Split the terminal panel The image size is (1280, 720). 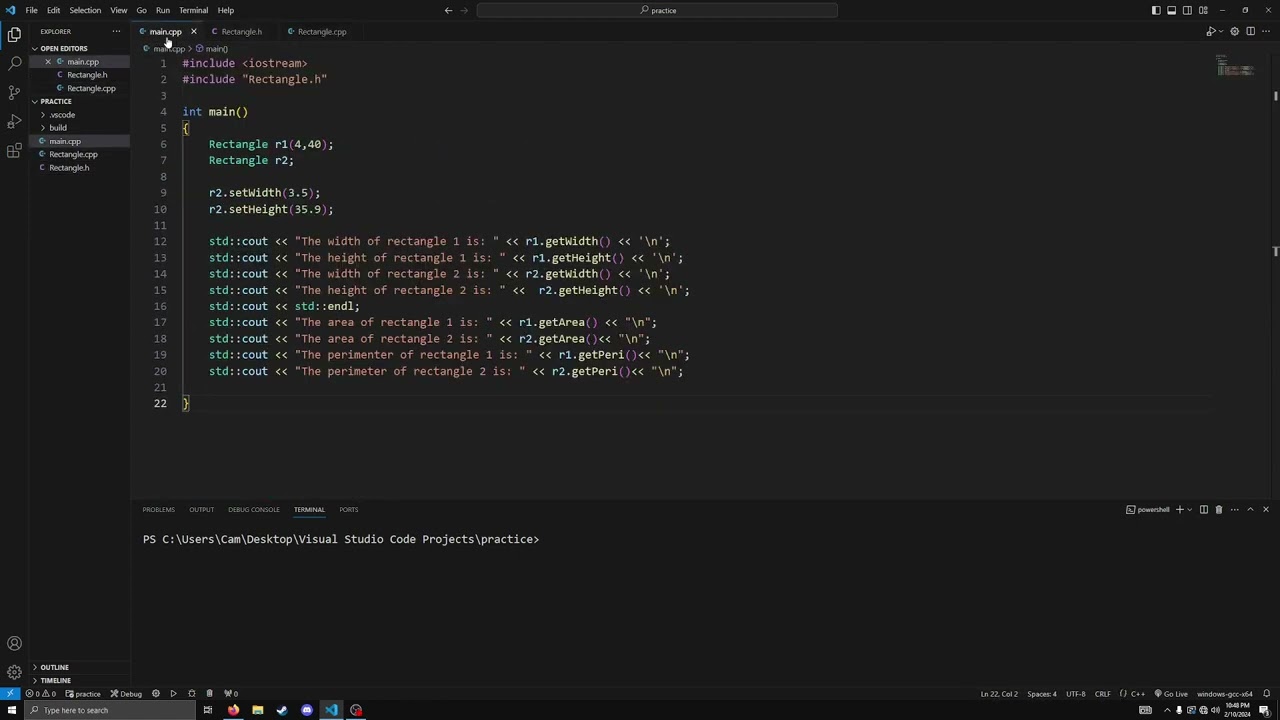(1204, 510)
